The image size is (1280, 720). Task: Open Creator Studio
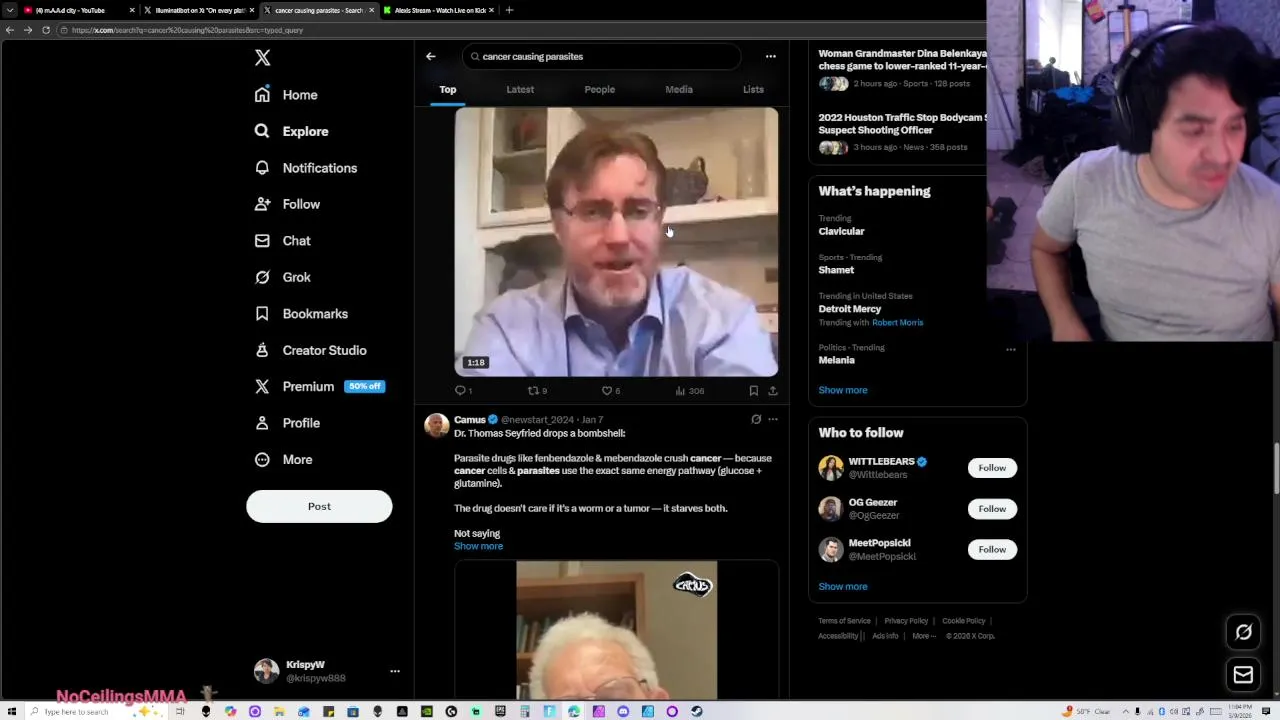point(310,350)
